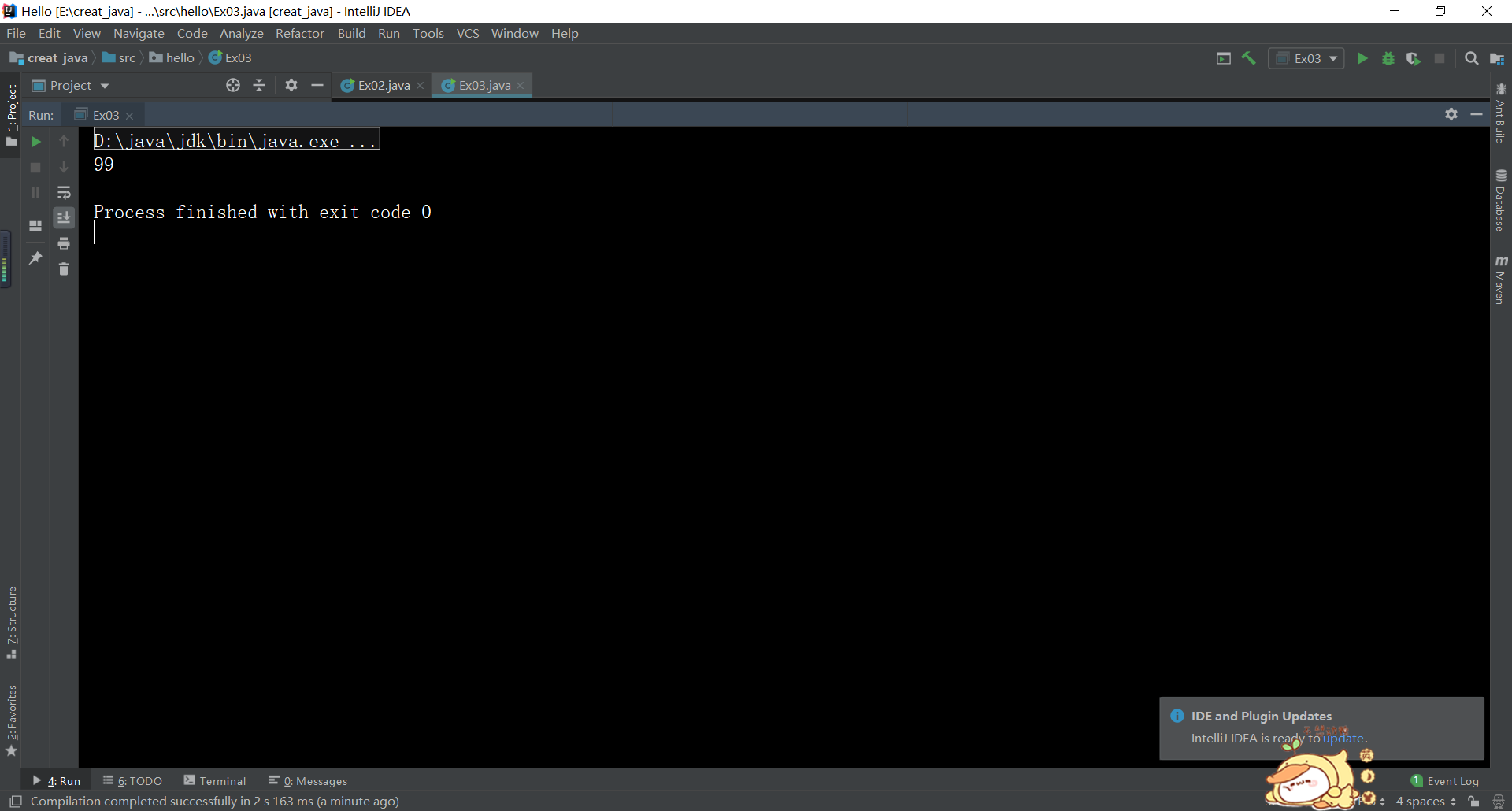This screenshot has width=1512, height=811.
Task: Toggle the Maven side panel
Action: [1501, 280]
